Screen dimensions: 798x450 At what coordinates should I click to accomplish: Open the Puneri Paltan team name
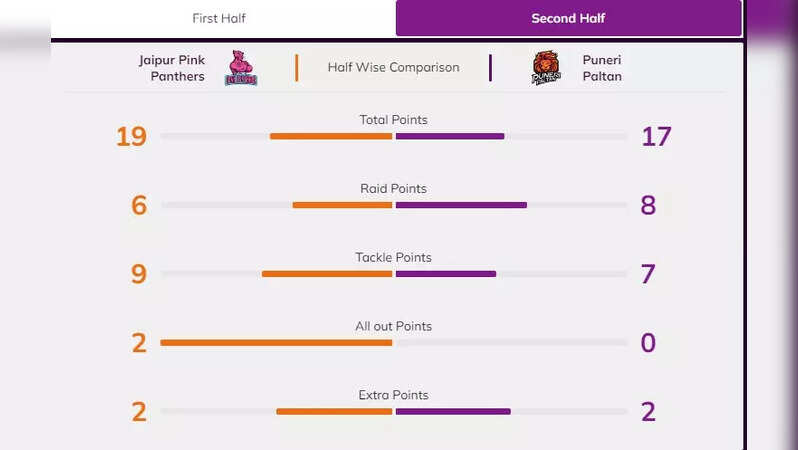602,68
